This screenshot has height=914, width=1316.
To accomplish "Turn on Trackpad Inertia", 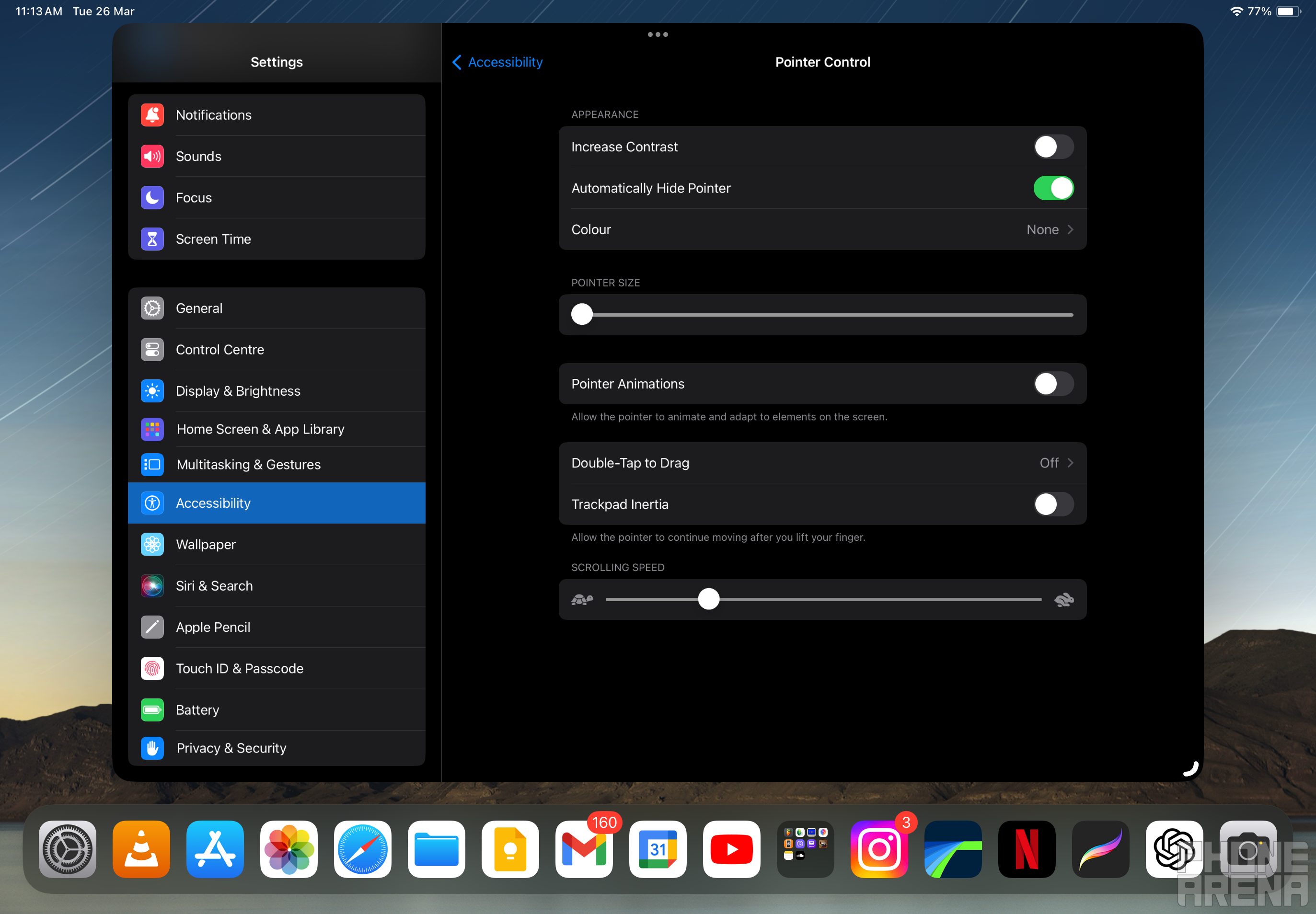I will 1053,504.
